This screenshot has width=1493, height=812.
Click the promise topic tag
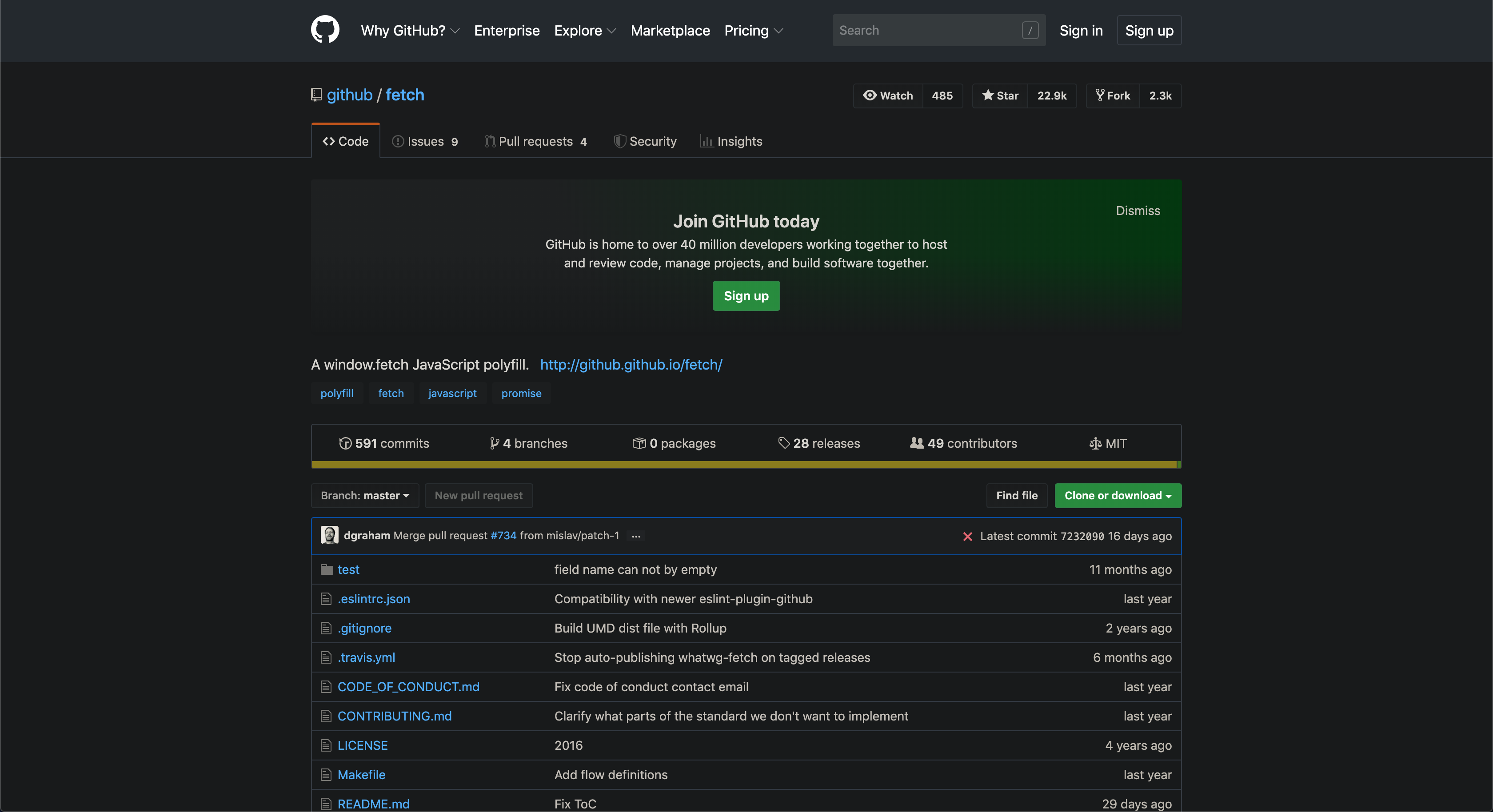click(521, 394)
